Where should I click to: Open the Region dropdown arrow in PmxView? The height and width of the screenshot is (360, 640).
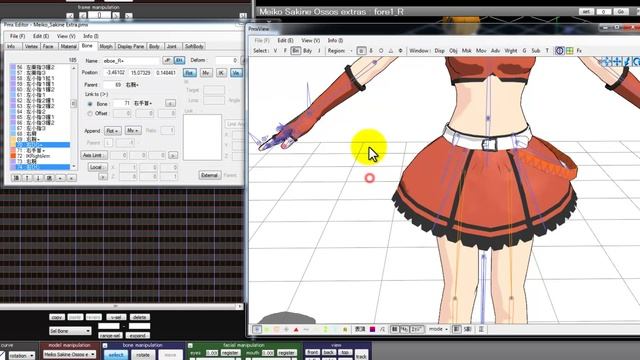pyautogui.click(x=351, y=51)
